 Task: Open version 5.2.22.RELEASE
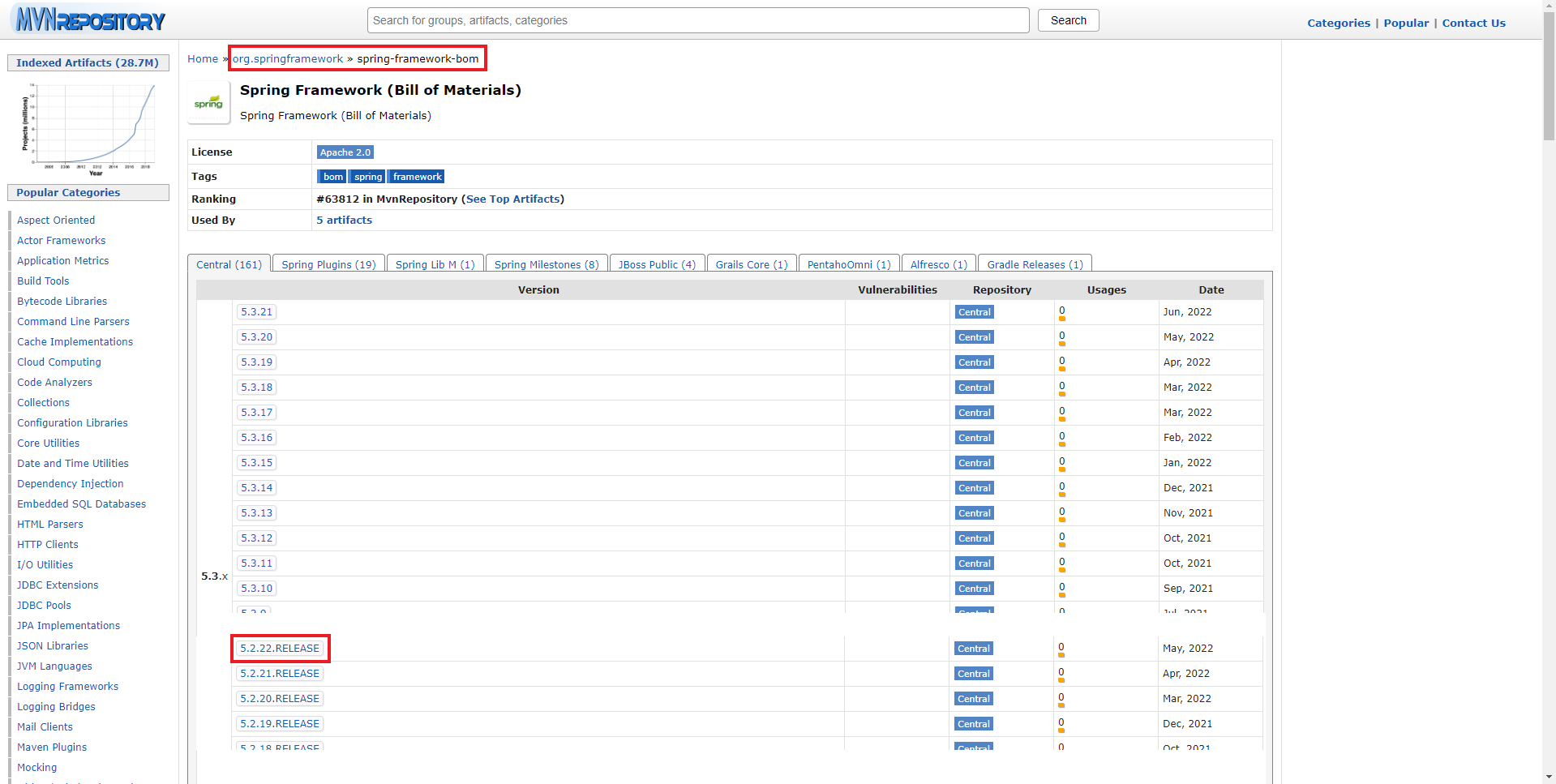coord(280,649)
